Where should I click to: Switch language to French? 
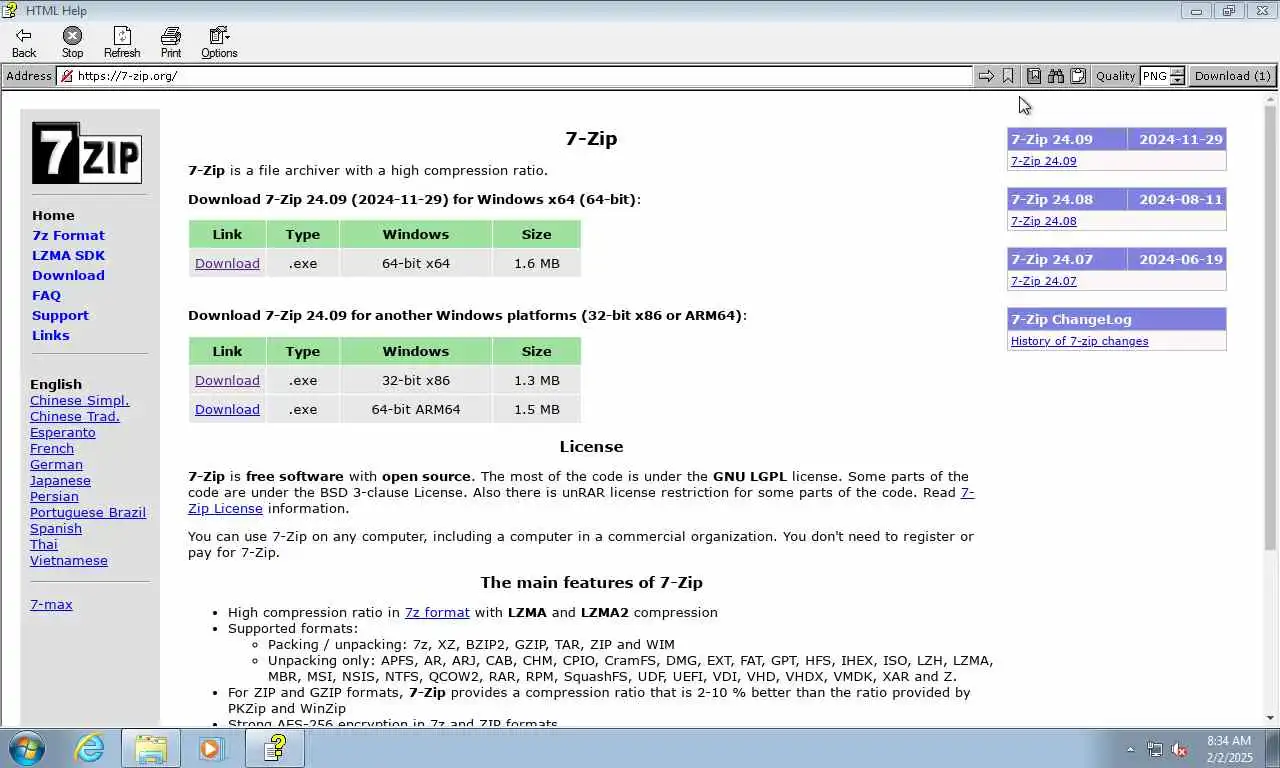pos(52,448)
